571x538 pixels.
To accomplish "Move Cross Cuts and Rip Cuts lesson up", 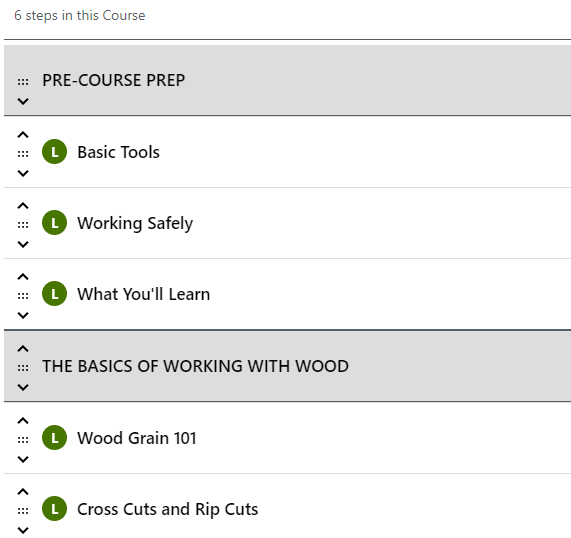I will (x=23, y=492).
